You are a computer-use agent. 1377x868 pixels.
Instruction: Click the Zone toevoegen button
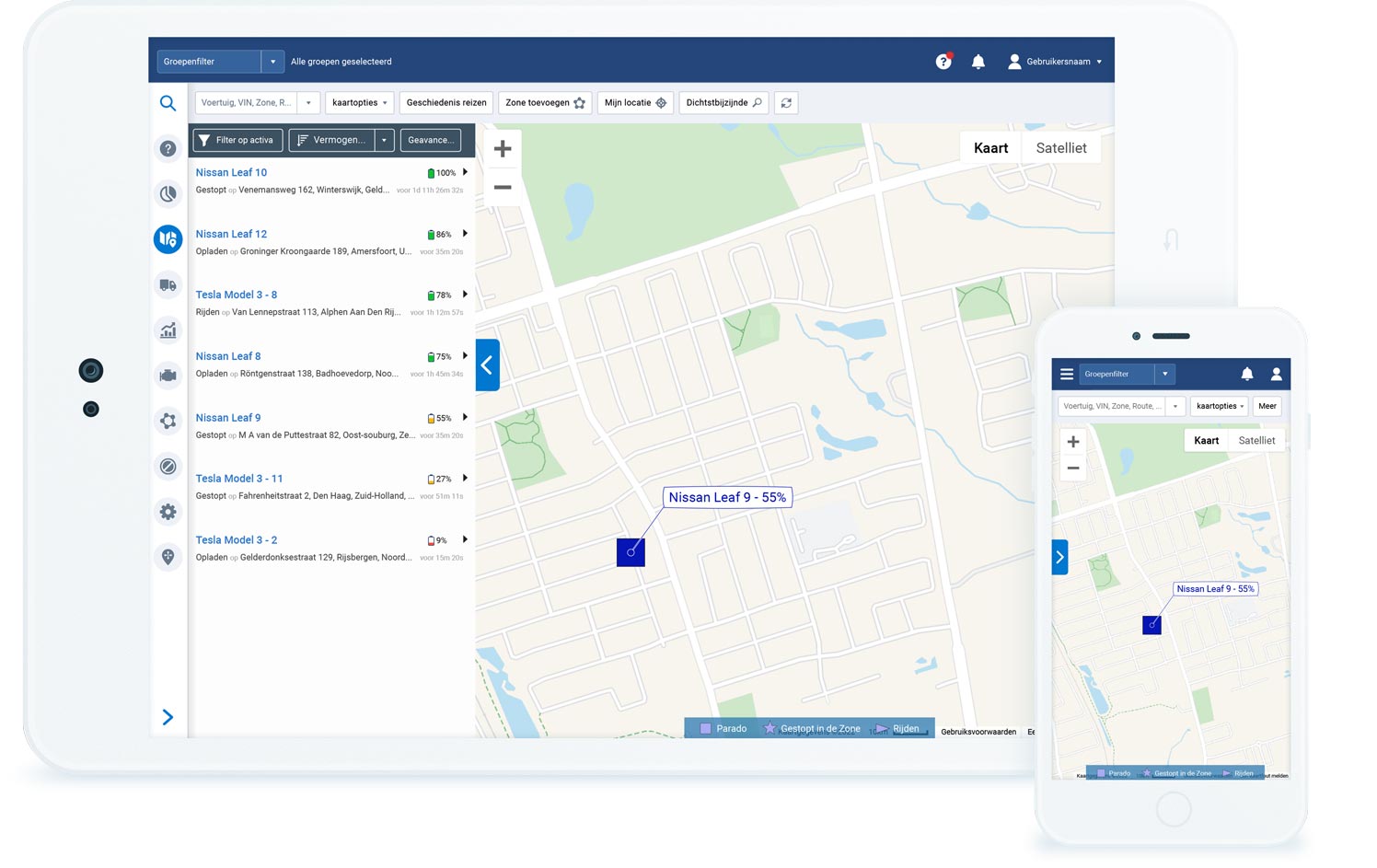click(545, 103)
